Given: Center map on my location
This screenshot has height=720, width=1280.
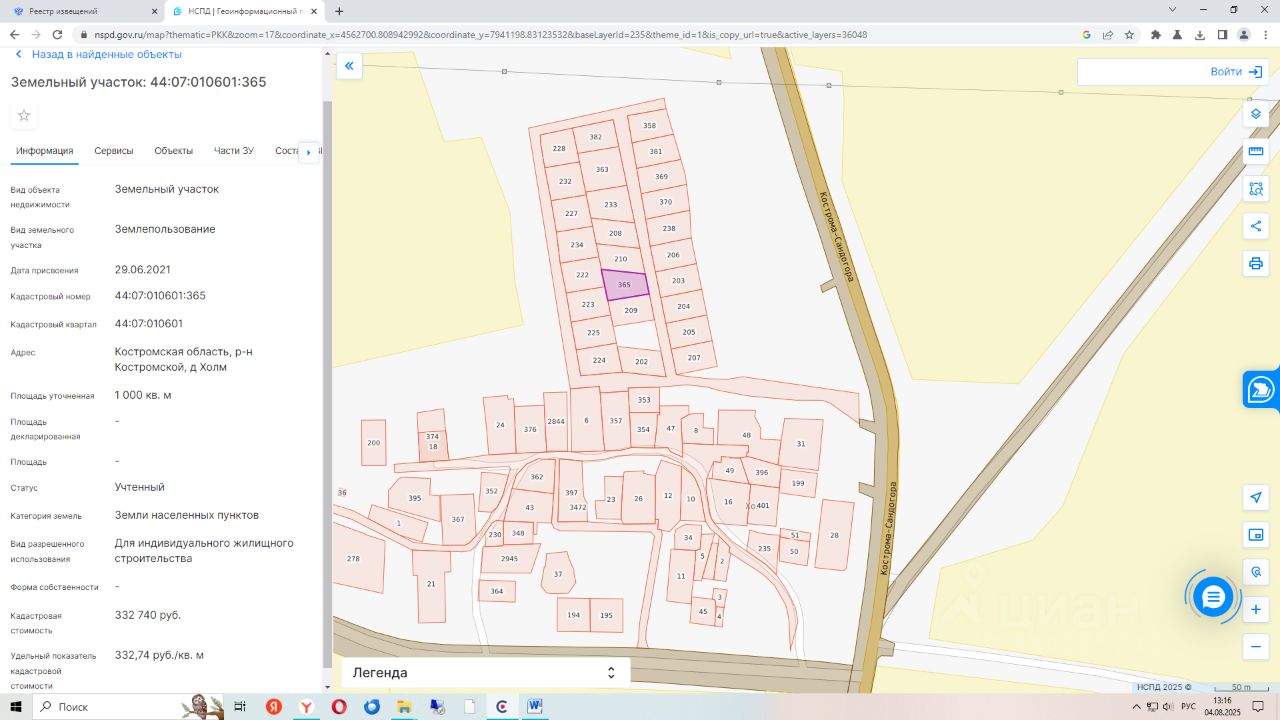Looking at the screenshot, I should pyautogui.click(x=1256, y=497).
